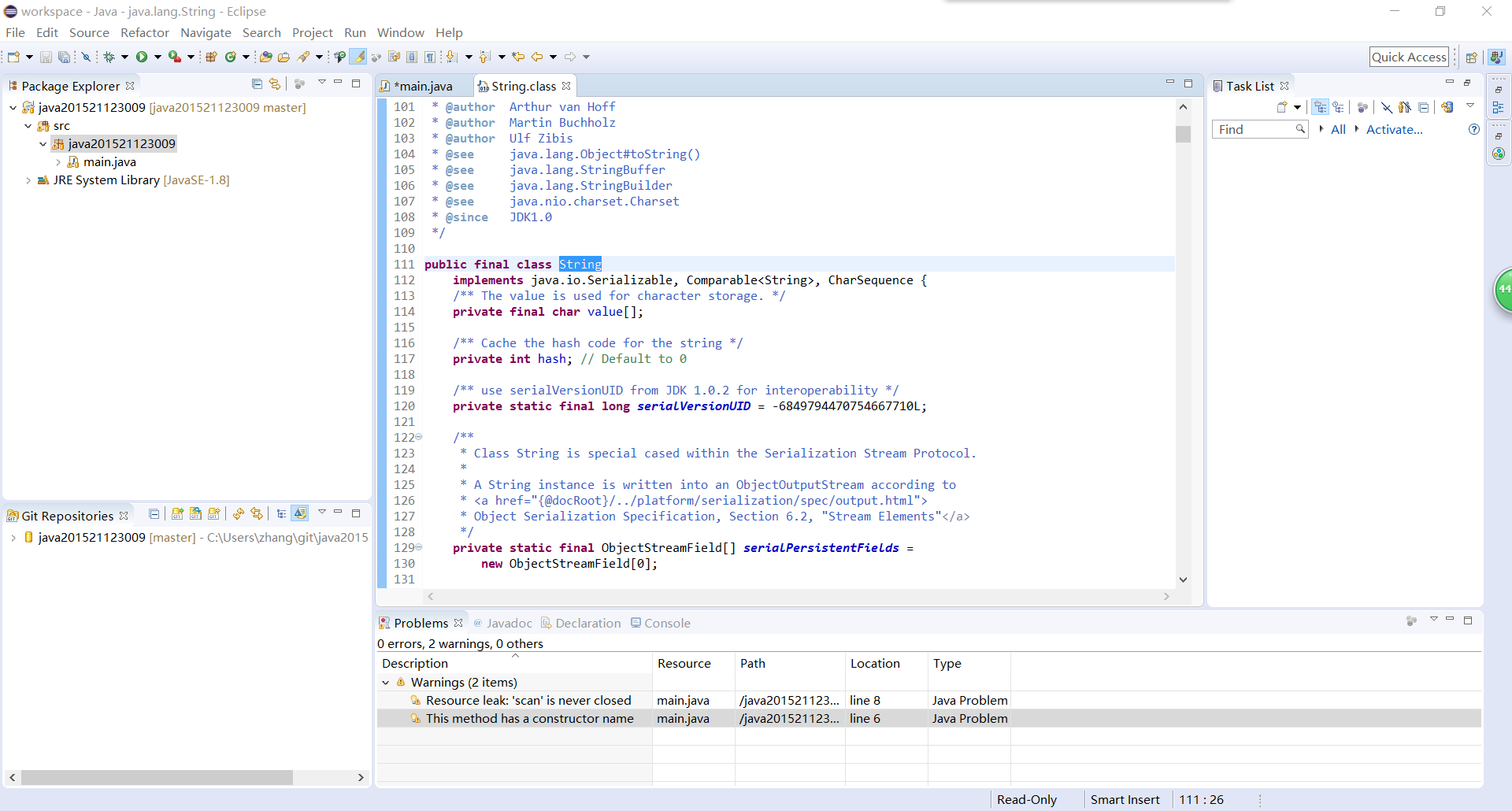Screen dimensions: 1512x811
Task: Toggle Show Whitespace Characters paragraph icon
Action: click(x=430, y=57)
